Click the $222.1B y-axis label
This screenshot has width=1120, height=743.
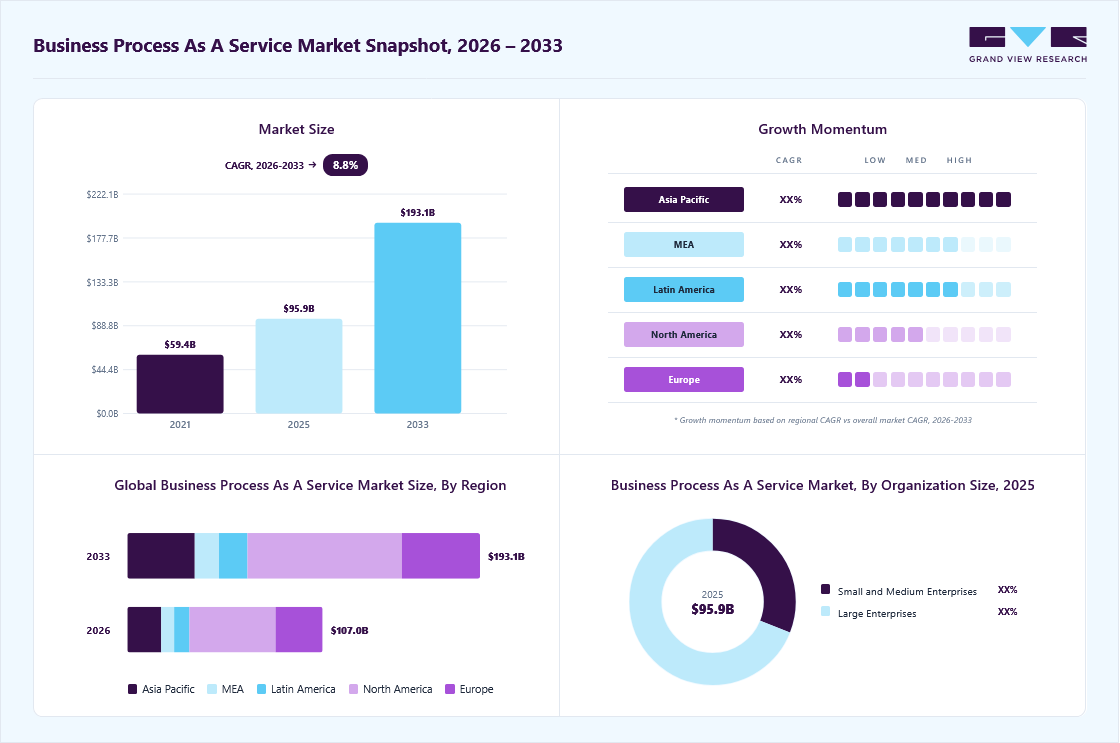[x=102, y=194]
